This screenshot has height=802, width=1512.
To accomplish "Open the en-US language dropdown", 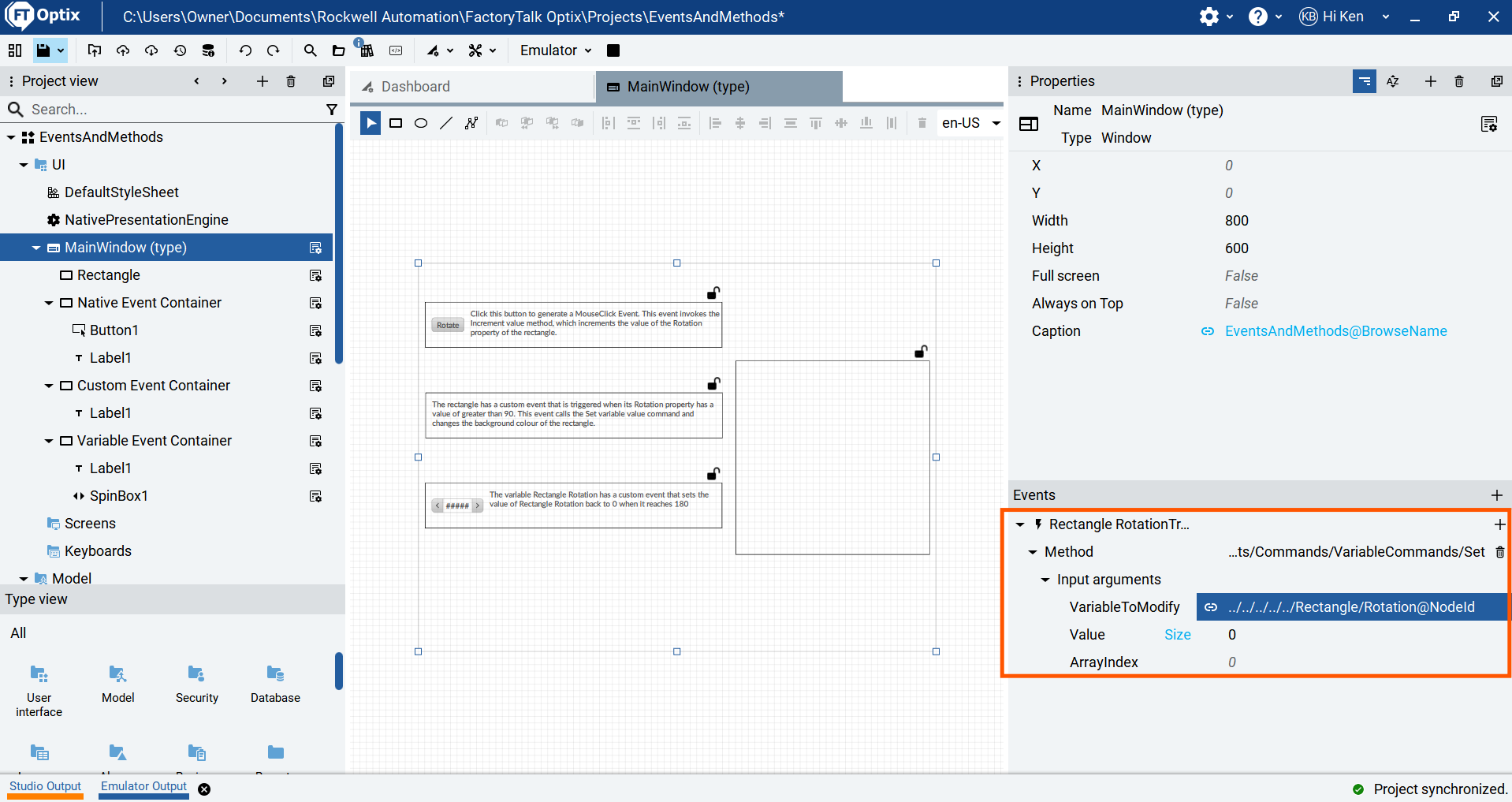I will pos(970,123).
